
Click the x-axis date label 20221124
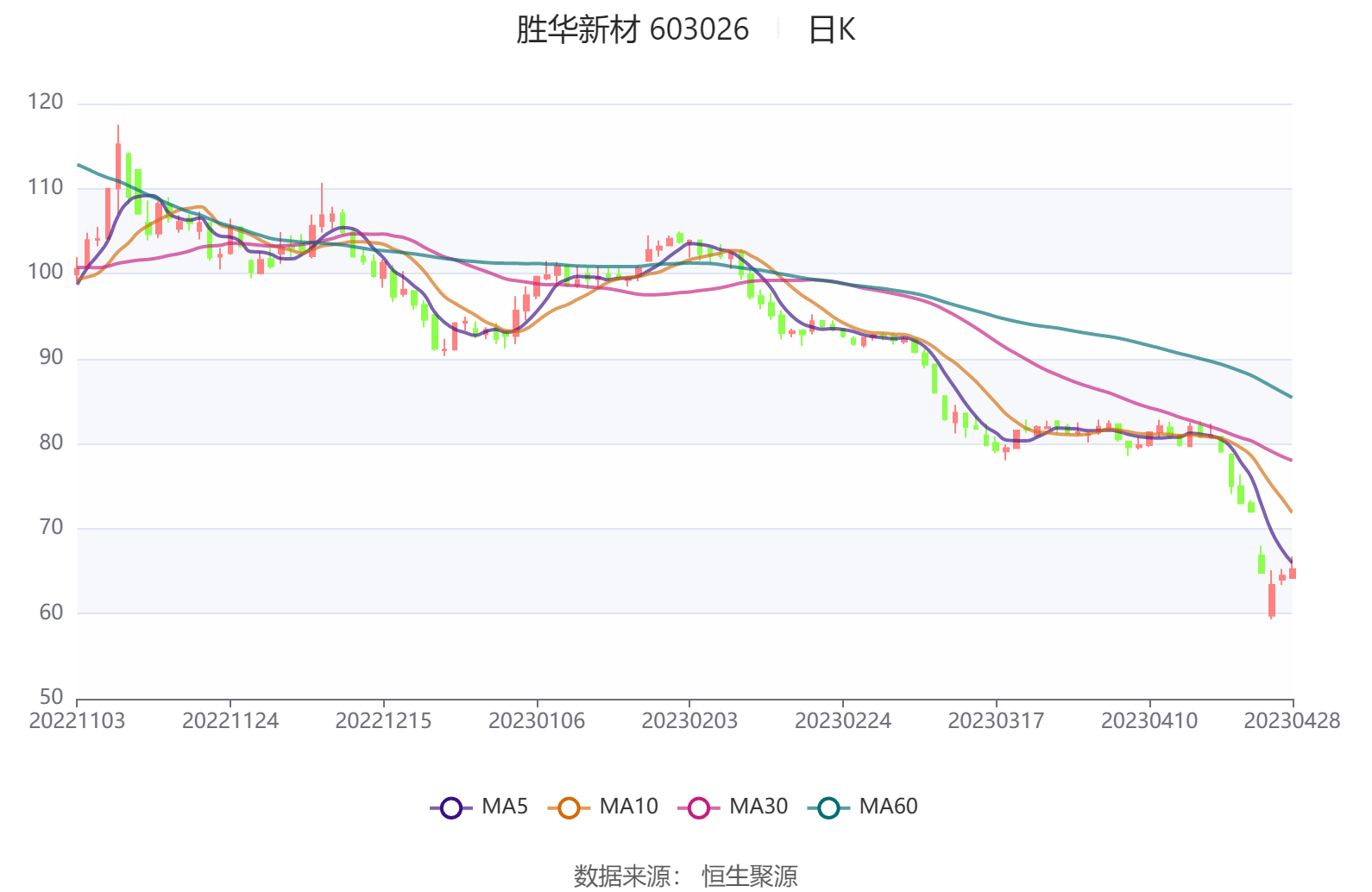point(230,720)
